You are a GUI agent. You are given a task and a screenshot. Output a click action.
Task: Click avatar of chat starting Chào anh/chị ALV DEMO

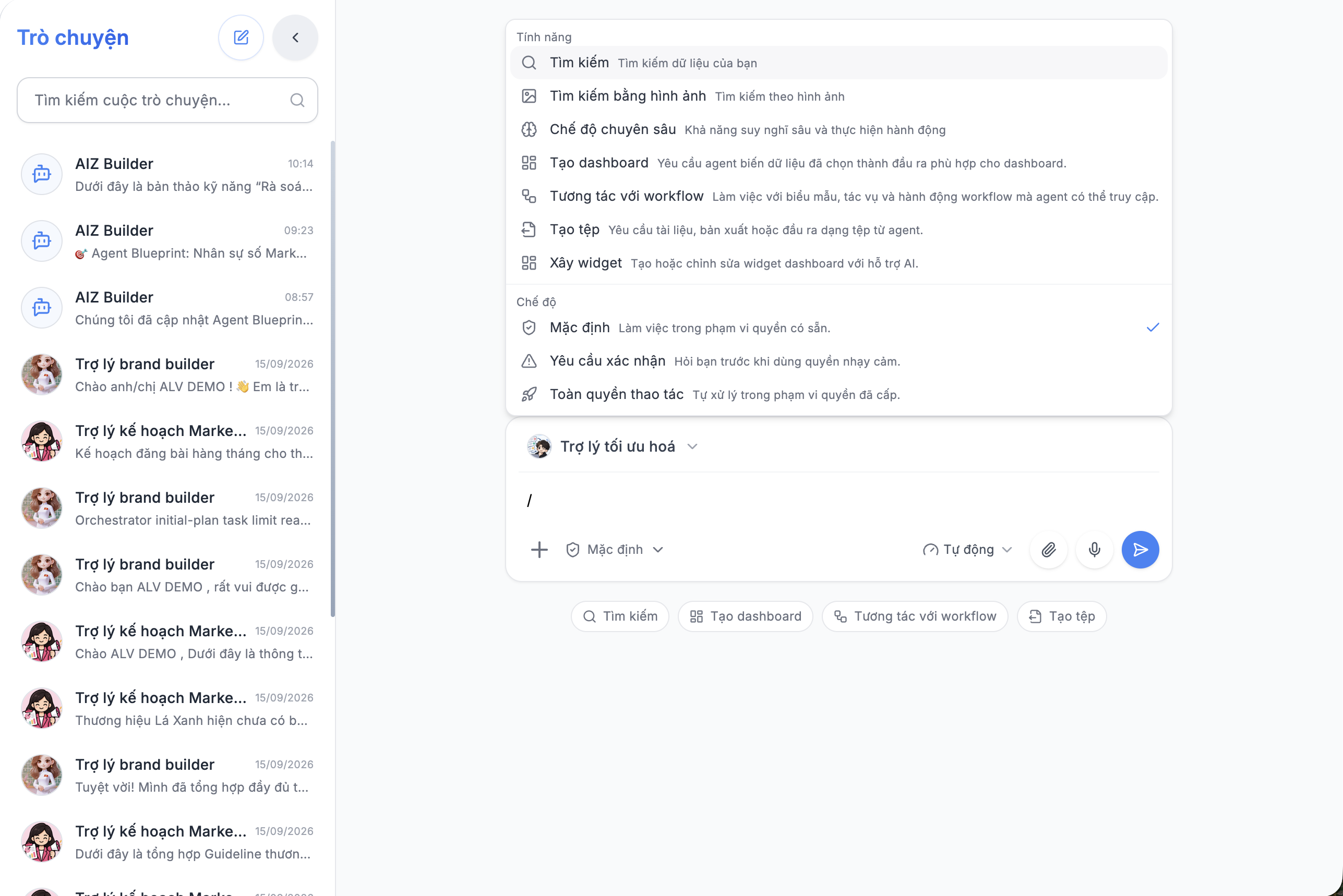[x=42, y=375]
